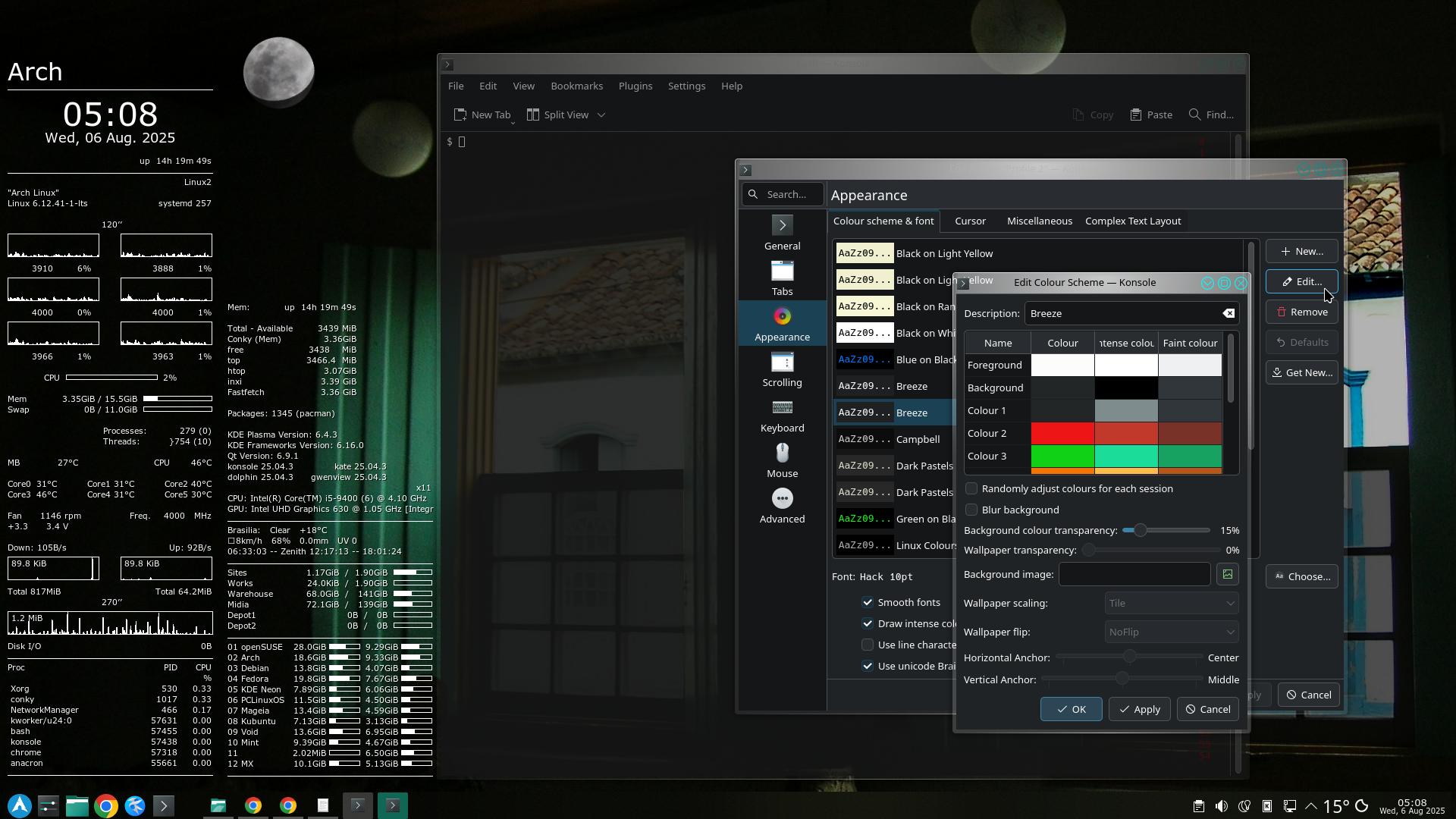This screenshot has width=1456, height=819.
Task: Open the clipboard tray icon
Action: pyautogui.click(x=1198, y=806)
